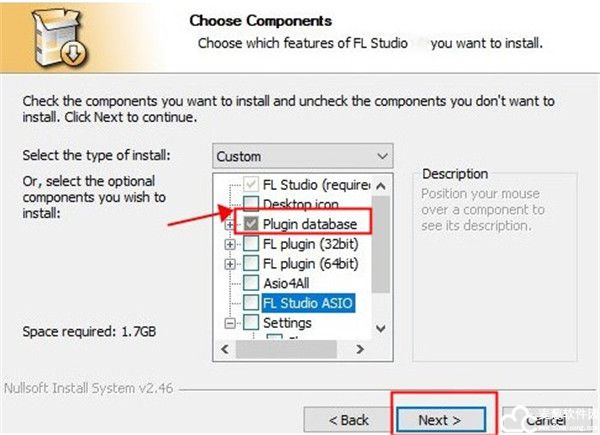Uncheck the Plugin database checkbox
600x435 pixels.
(251, 224)
